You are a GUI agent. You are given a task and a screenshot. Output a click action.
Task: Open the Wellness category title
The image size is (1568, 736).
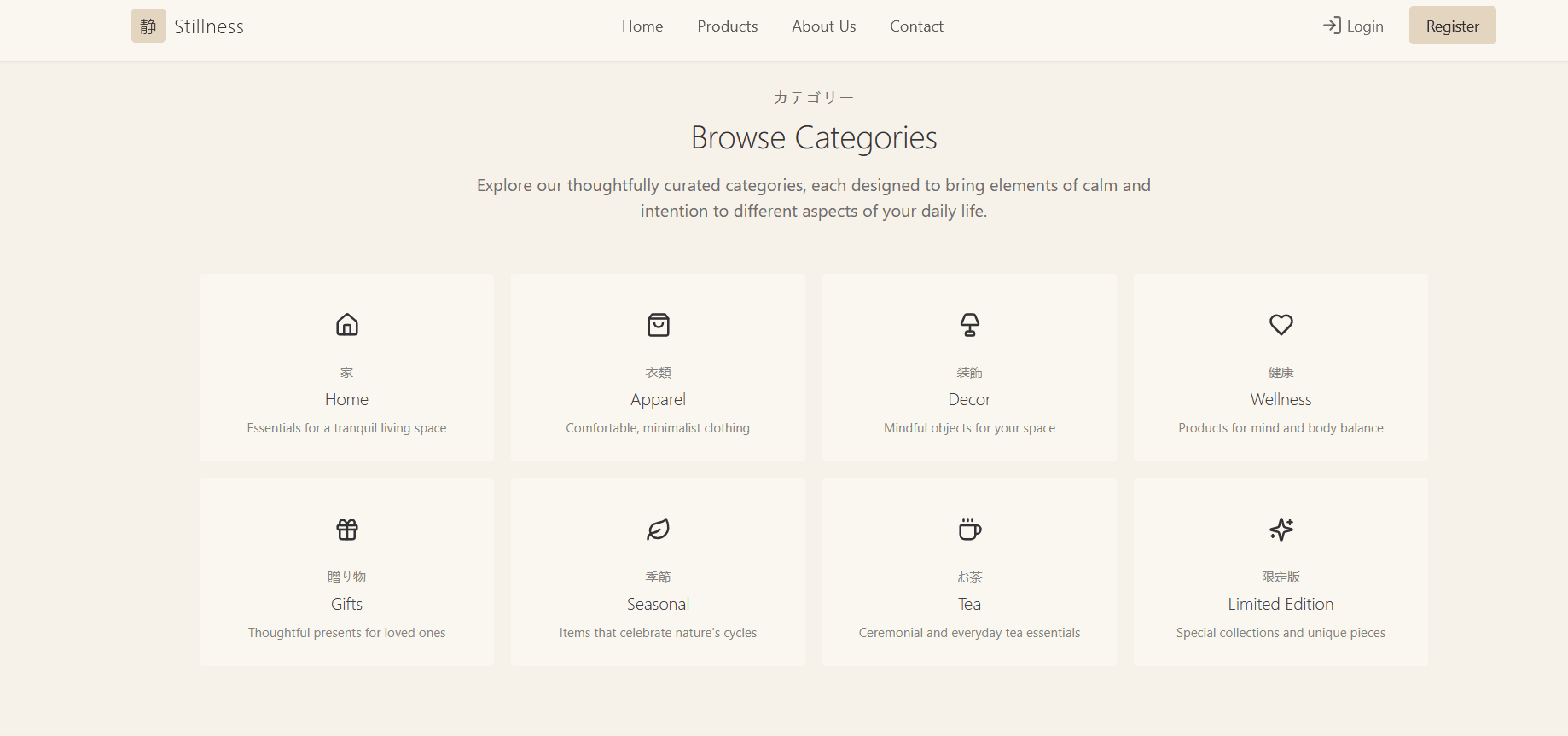(1281, 399)
